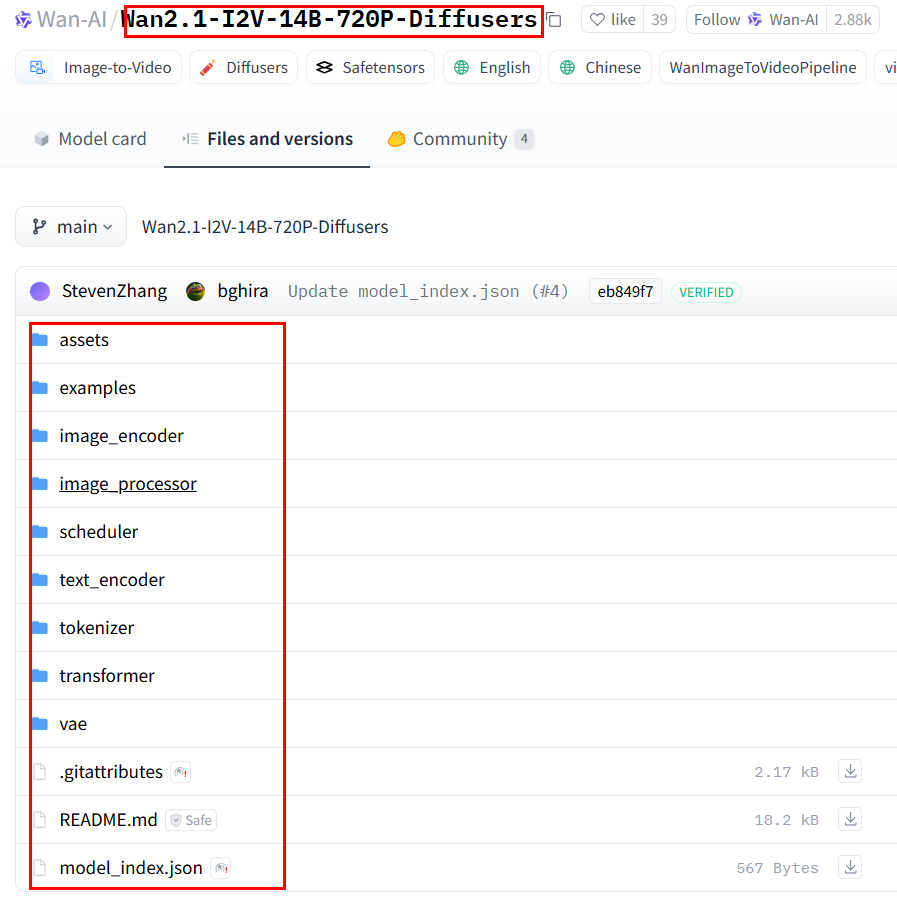Click the heart like button
897x898 pixels.
pos(612,20)
